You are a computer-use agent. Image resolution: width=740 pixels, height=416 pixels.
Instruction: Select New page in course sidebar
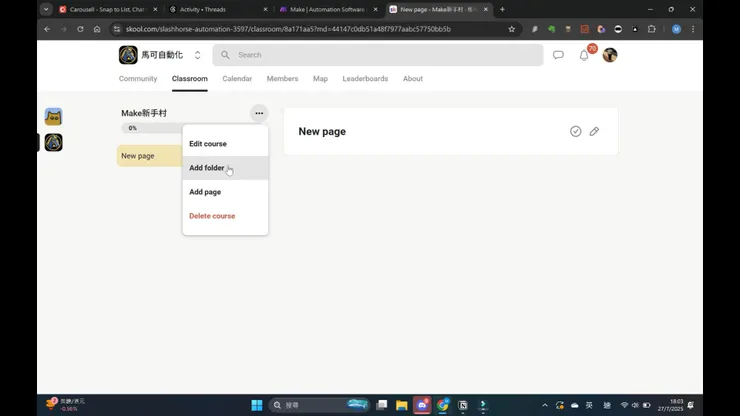point(150,156)
